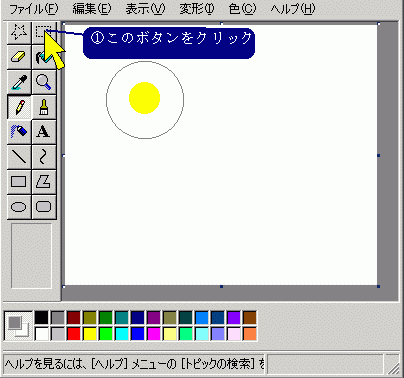Select the Ellipse tool
404x378 pixels.
[x=19, y=207]
